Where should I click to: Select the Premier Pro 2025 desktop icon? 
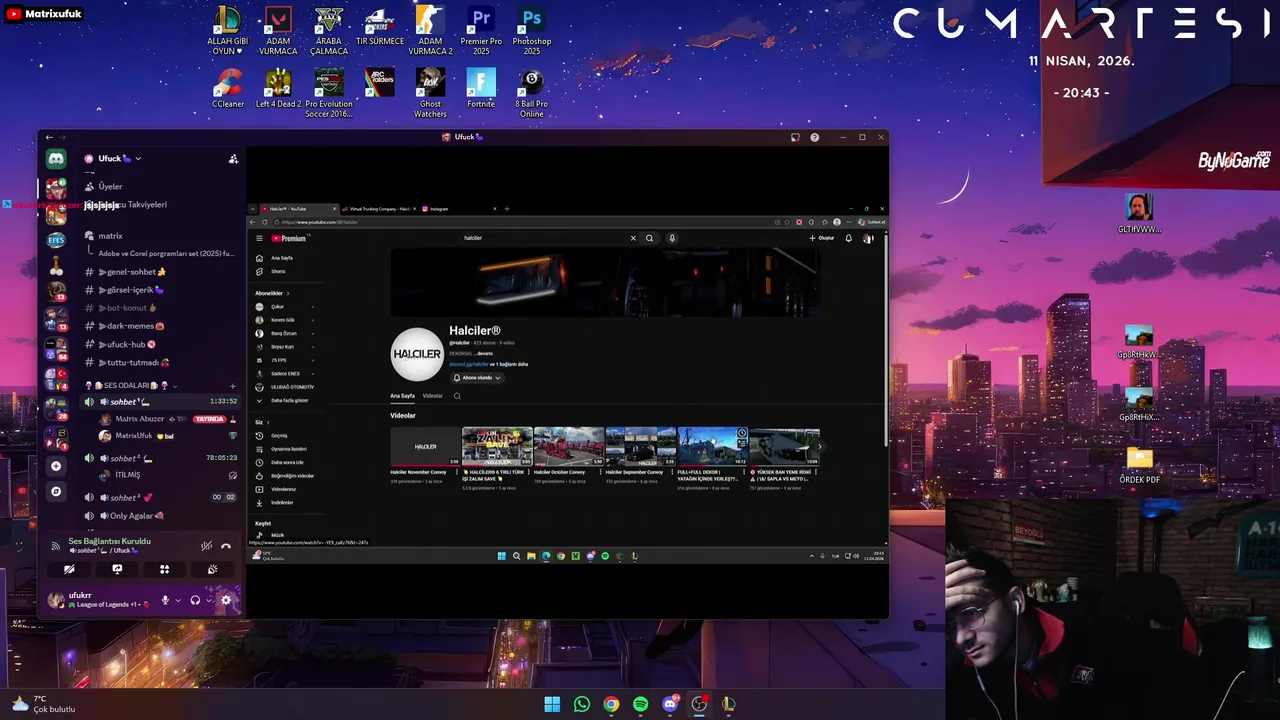pos(481,31)
